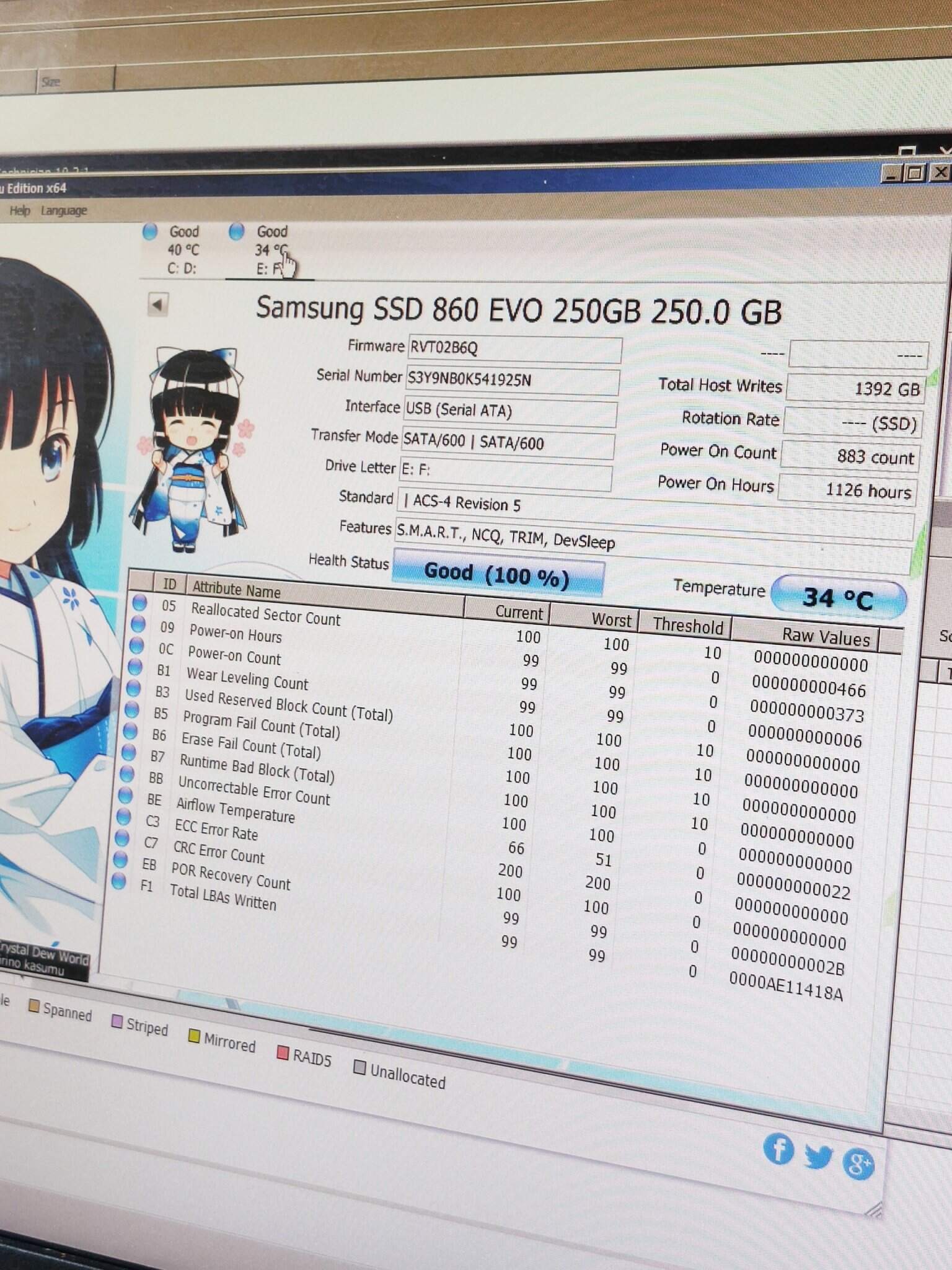Open the Language menu
Image resolution: width=952 pixels, height=1270 pixels.
tap(64, 211)
